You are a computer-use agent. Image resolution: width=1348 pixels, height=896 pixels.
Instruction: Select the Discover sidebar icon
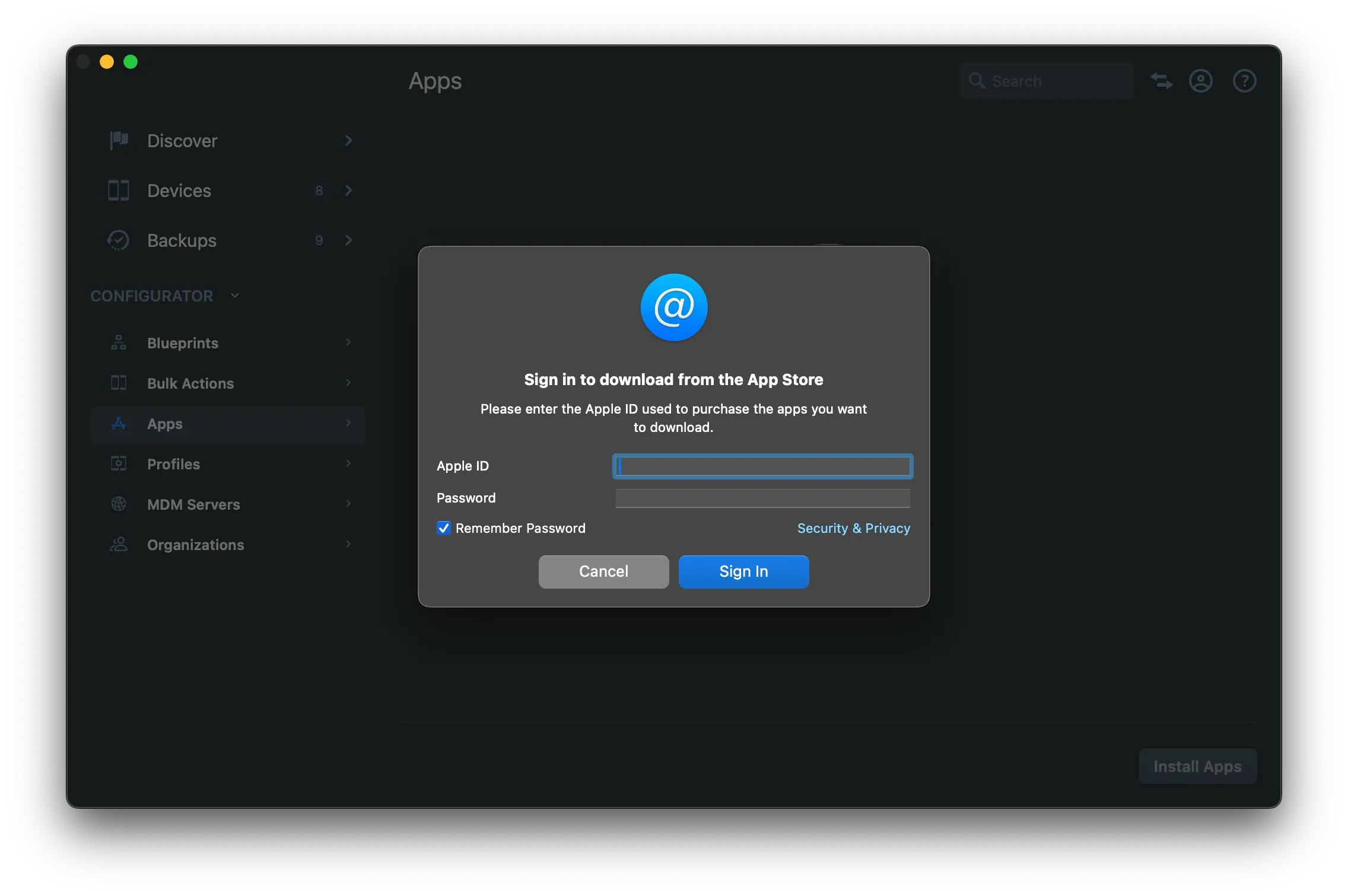118,140
